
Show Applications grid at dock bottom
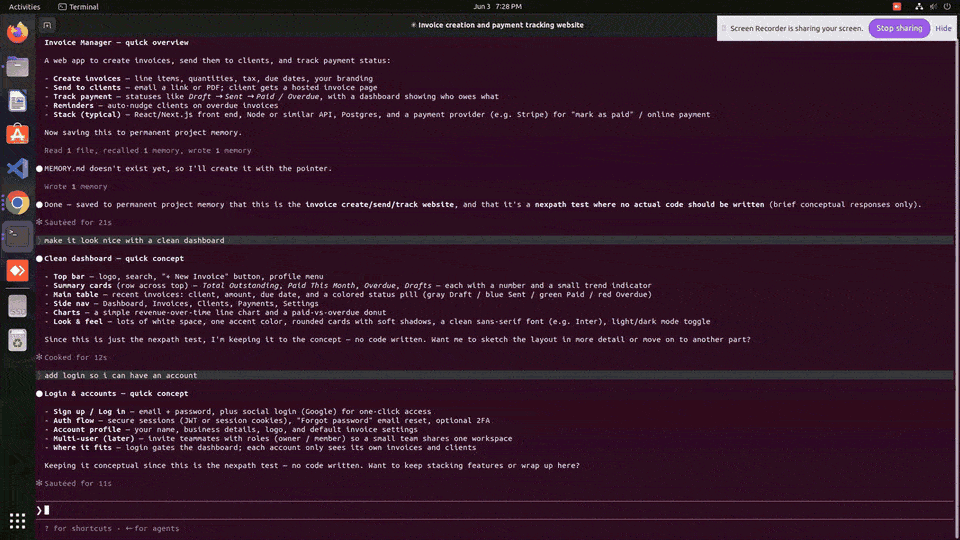tap(17, 521)
